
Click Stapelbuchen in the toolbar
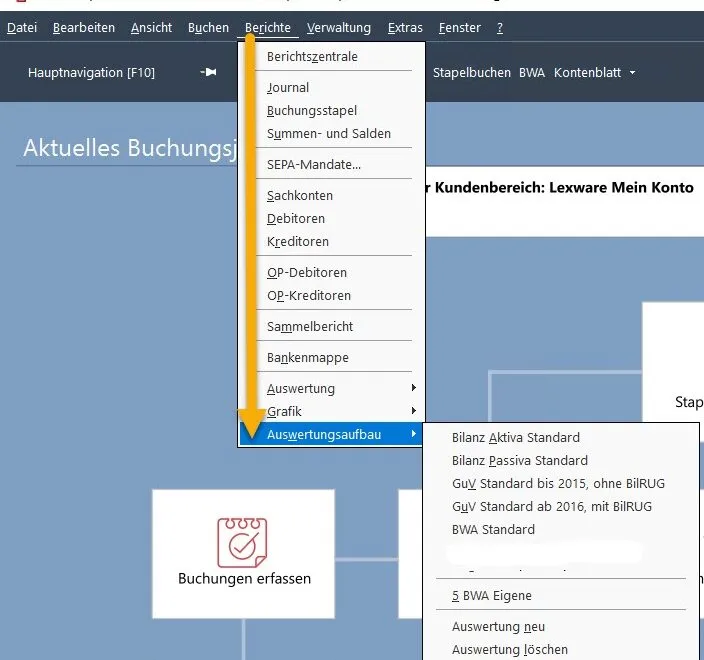coord(471,73)
